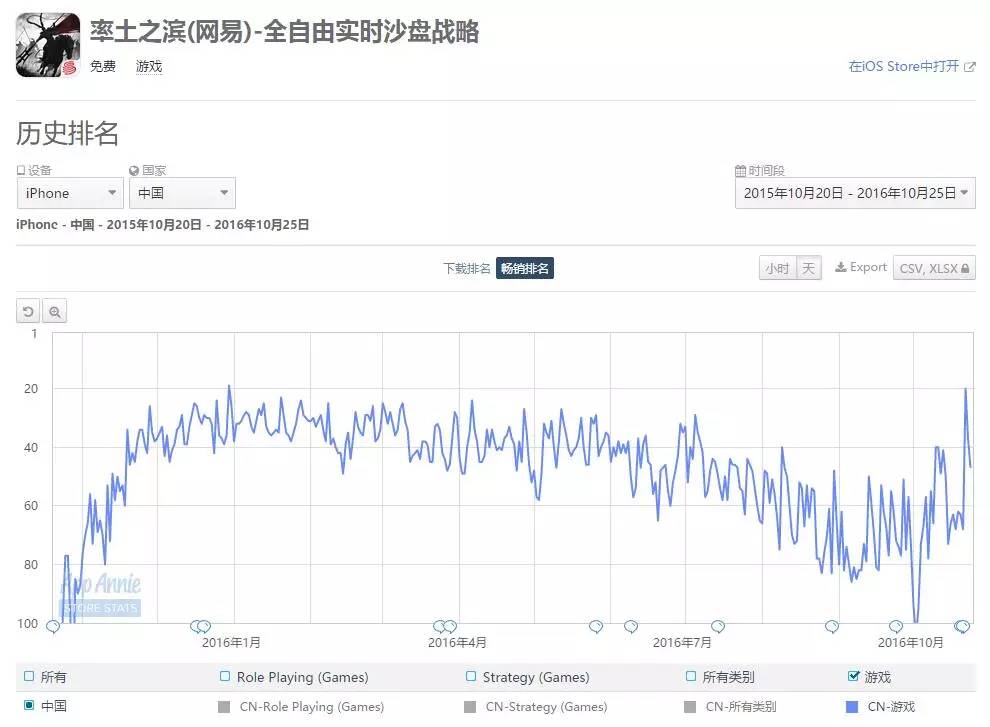990x727 pixels.
Task: Switch to the 下载排名 tab
Action: click(x=467, y=268)
